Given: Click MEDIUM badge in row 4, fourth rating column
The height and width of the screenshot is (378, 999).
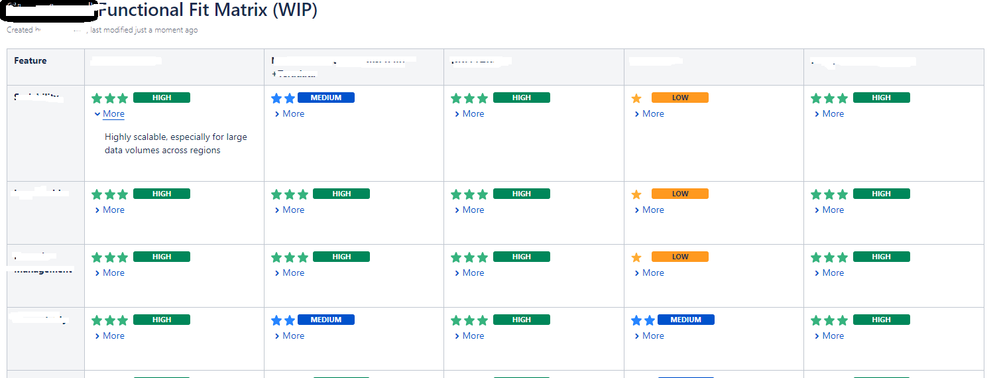Looking at the screenshot, I should pos(686,320).
